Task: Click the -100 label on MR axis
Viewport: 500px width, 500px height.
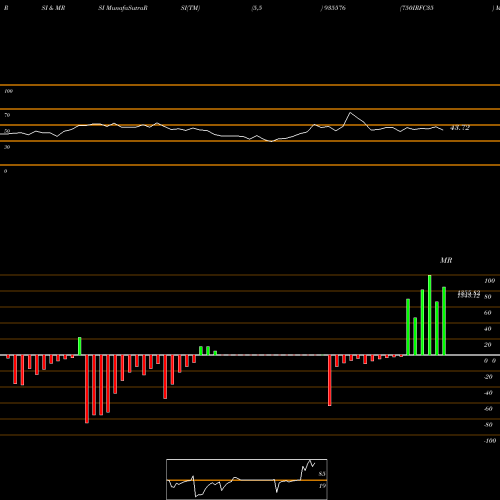Action: [x=490, y=441]
